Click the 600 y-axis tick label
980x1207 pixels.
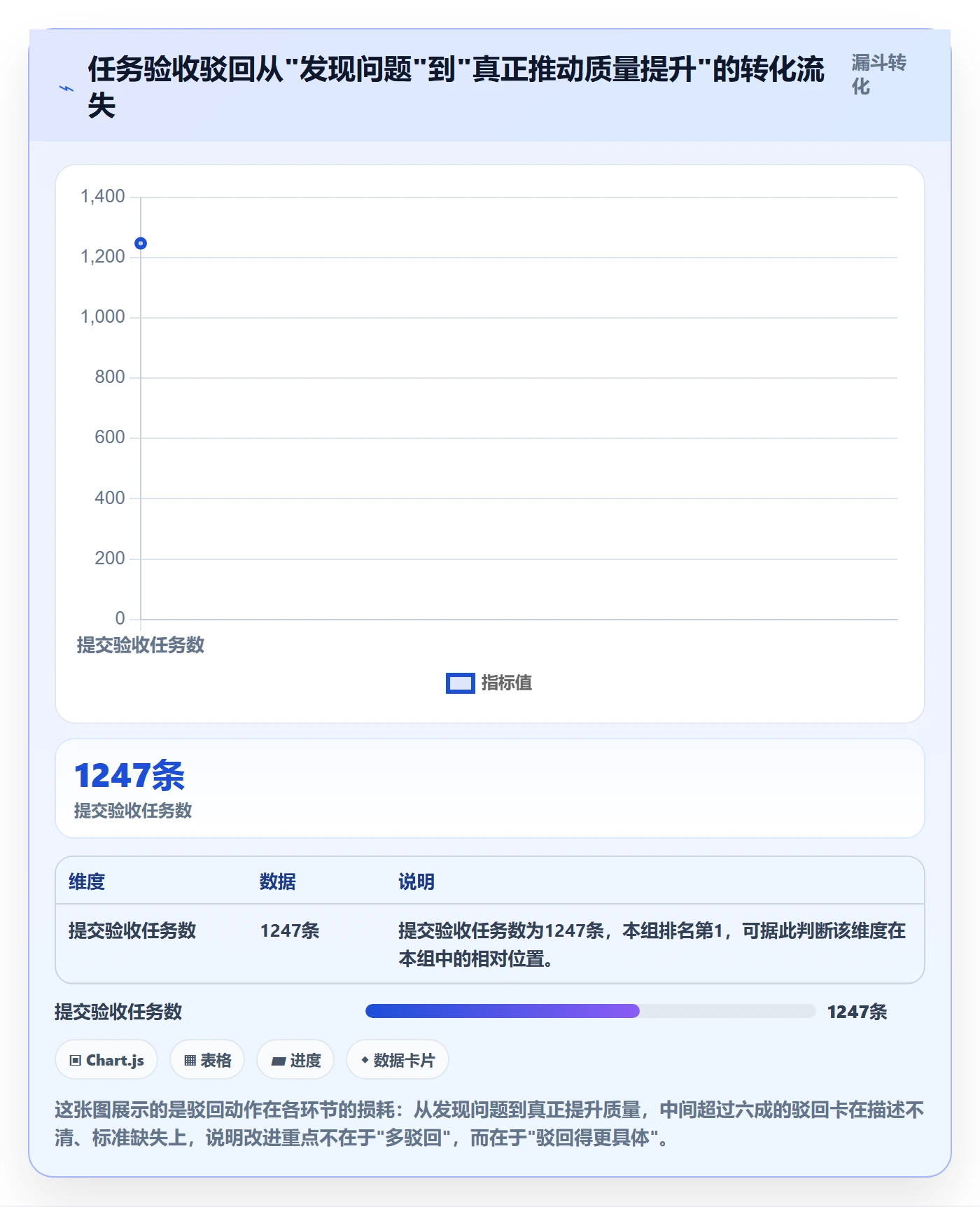[110, 437]
